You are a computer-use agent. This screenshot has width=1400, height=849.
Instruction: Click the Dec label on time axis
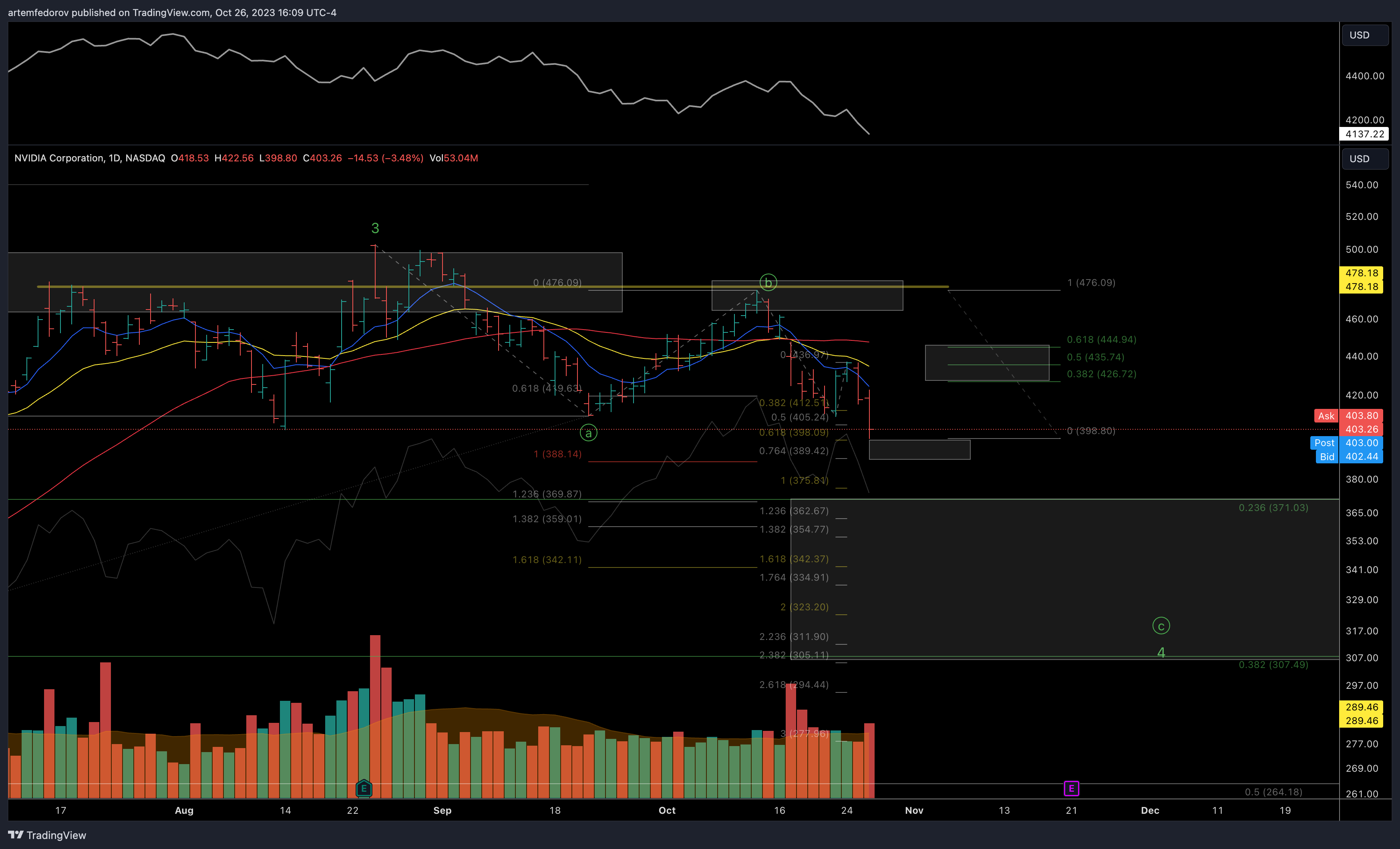tap(1150, 811)
